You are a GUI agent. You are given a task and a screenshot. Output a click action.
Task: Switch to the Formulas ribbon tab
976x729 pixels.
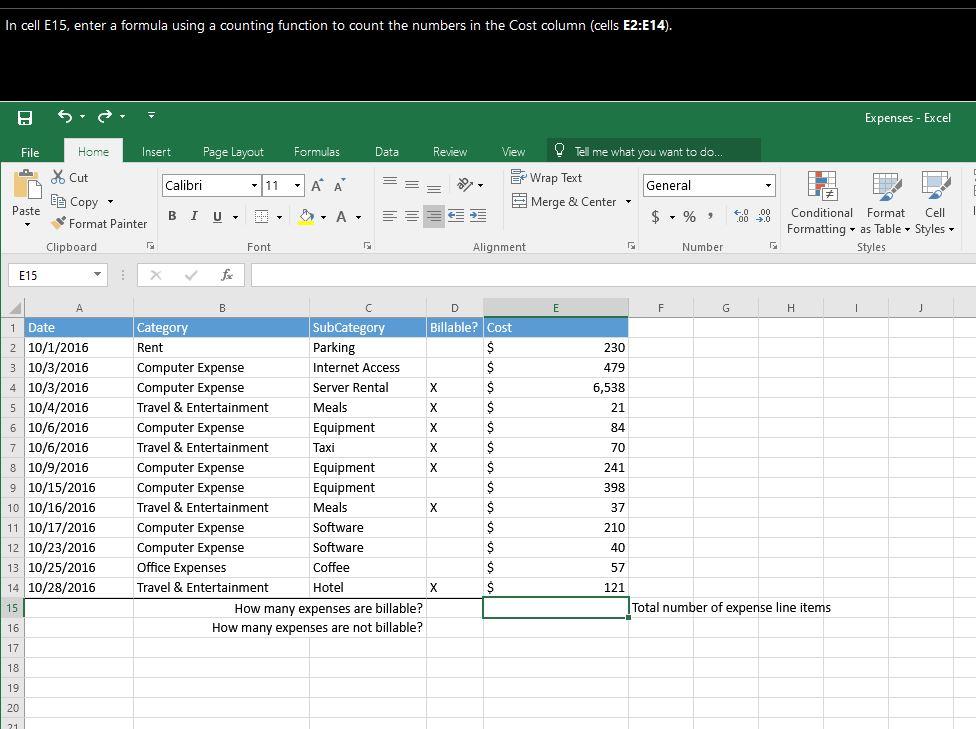click(317, 152)
